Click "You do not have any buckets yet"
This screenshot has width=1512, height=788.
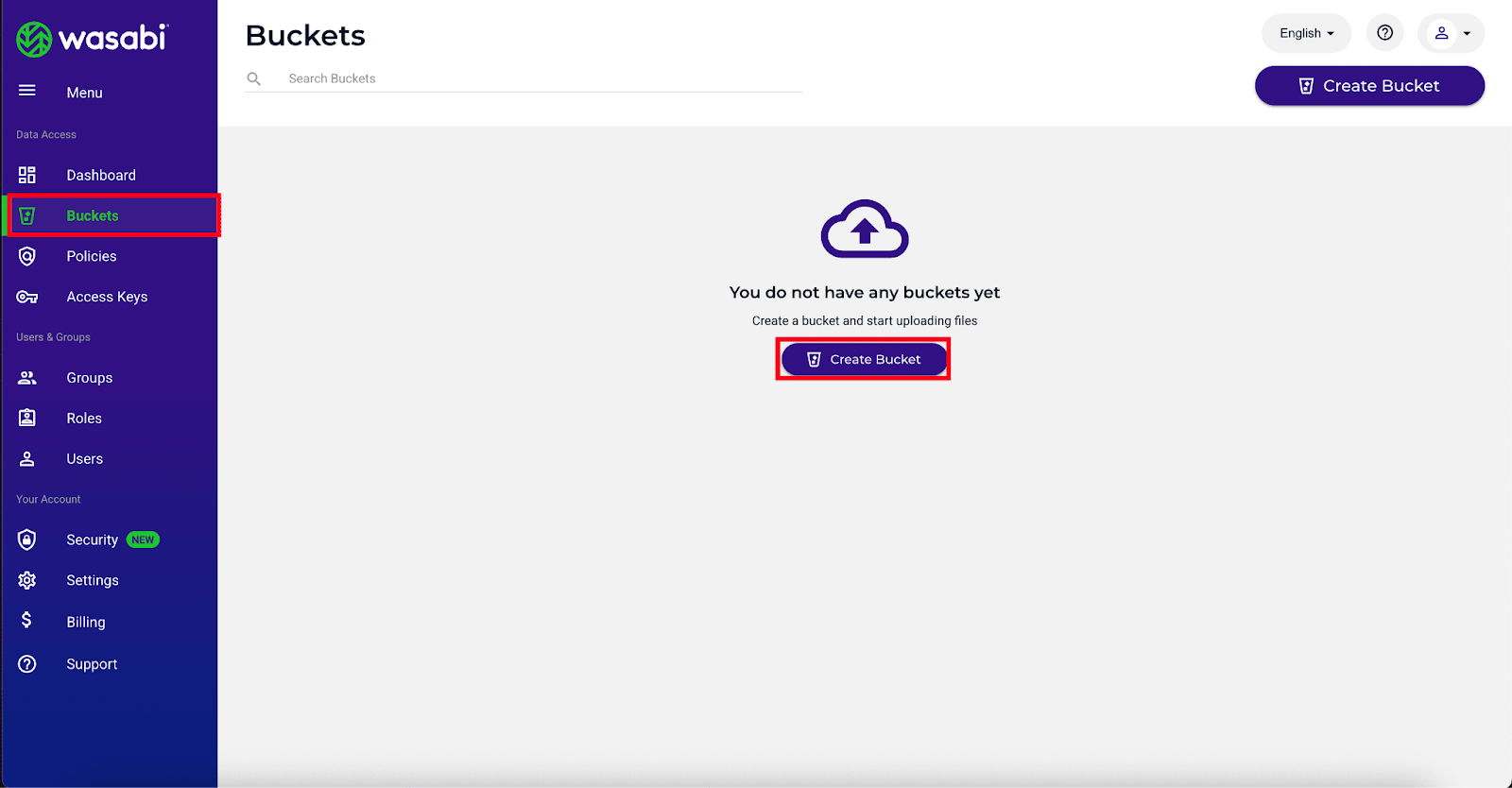click(x=865, y=293)
